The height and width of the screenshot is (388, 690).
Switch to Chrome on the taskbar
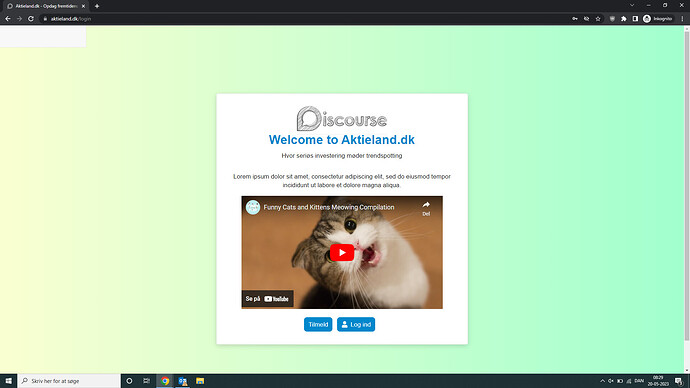point(165,381)
